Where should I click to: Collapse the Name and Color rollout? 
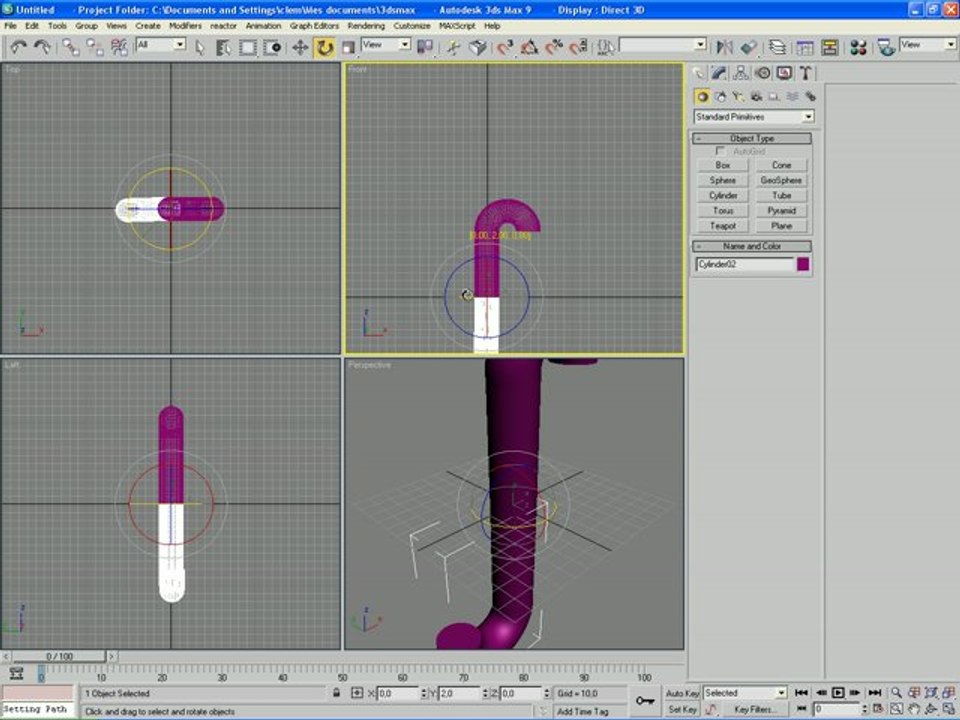tap(752, 246)
